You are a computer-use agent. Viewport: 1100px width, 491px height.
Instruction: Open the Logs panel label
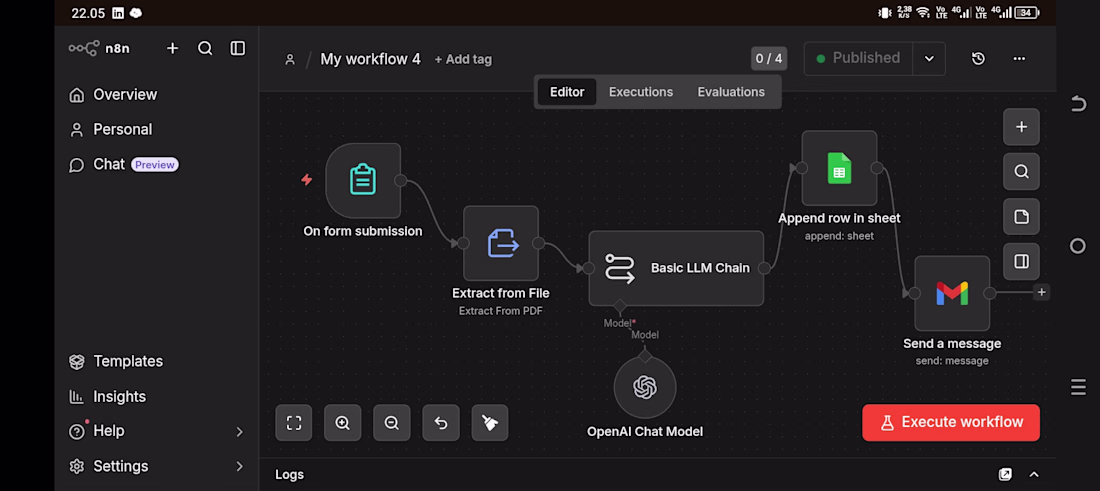tap(290, 475)
